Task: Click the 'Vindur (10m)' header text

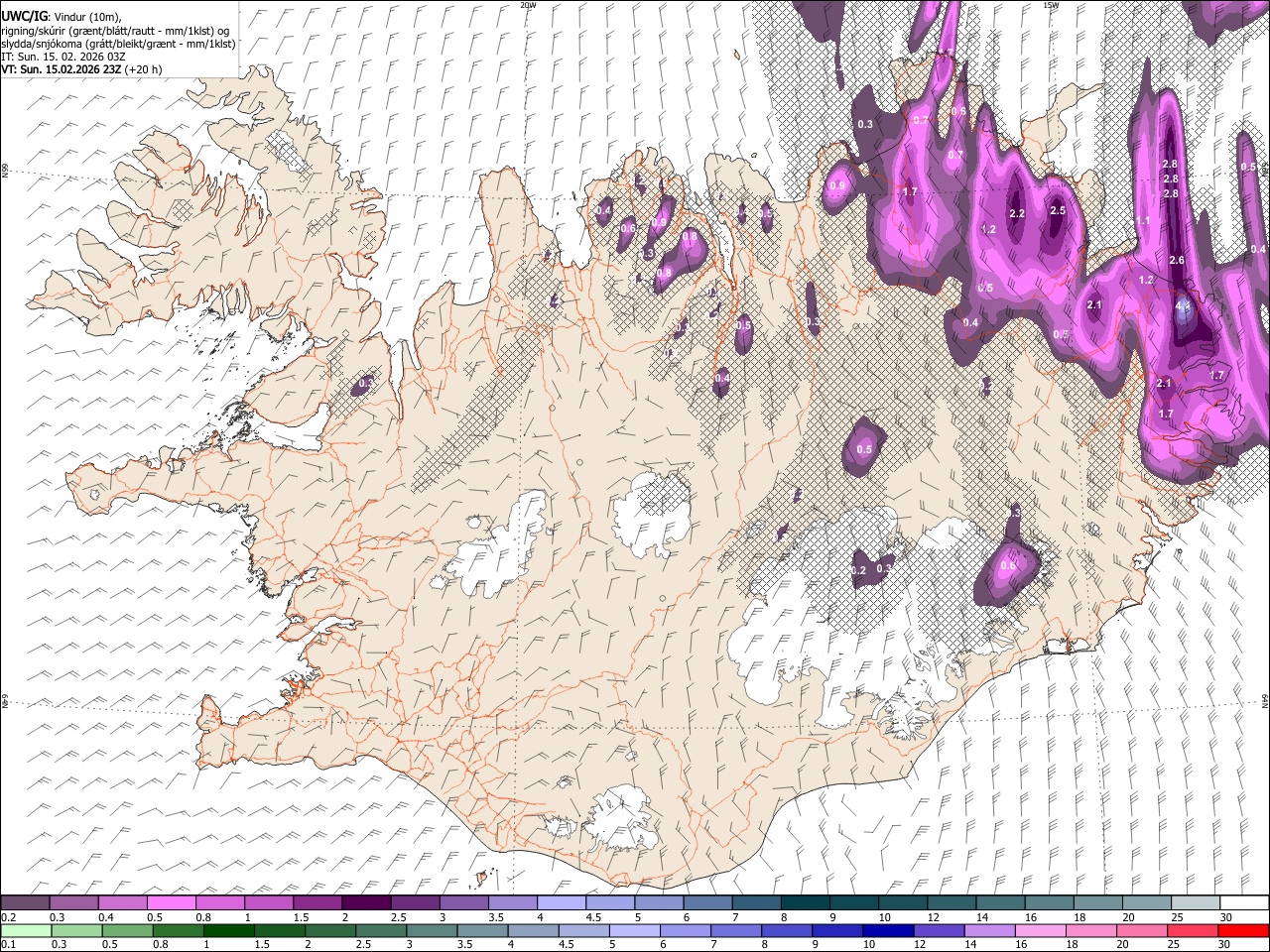Action: pos(87,17)
